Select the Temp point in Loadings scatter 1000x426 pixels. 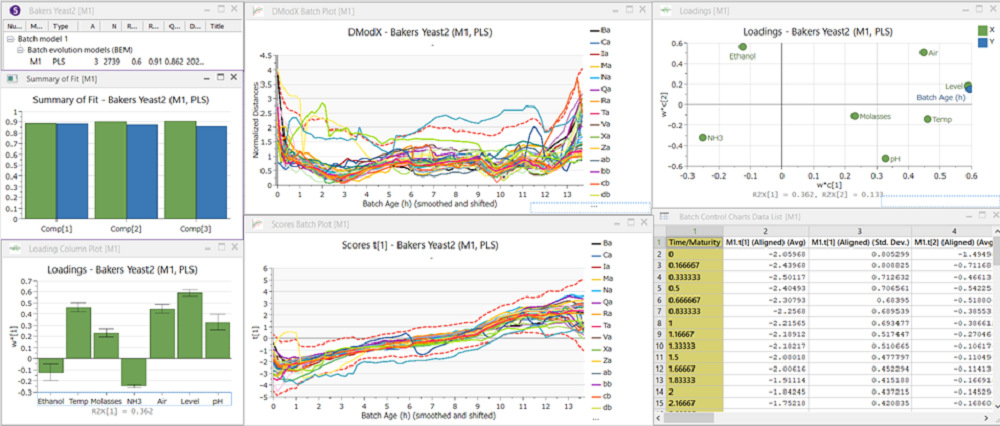tap(927, 119)
